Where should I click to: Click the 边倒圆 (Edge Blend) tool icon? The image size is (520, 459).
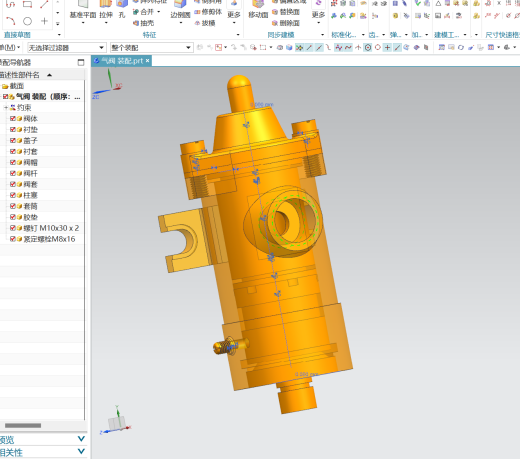pos(180,4)
